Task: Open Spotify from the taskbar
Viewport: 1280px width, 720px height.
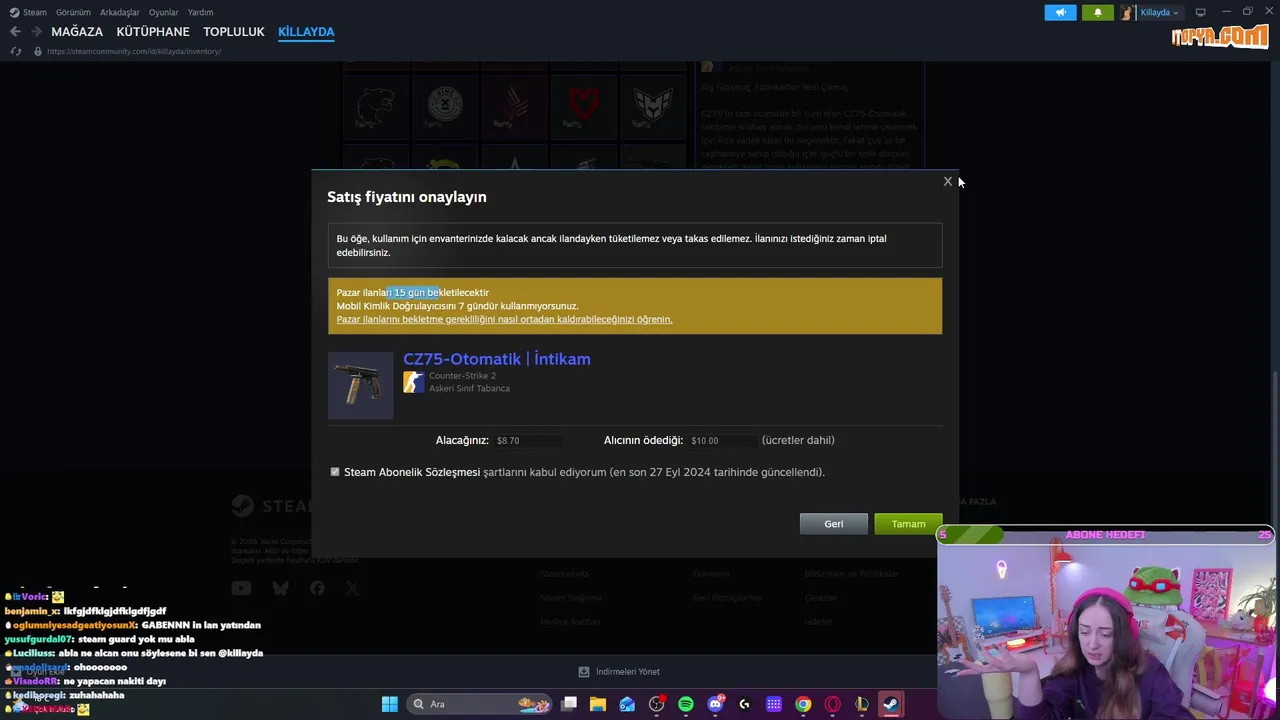Action: pyautogui.click(x=686, y=704)
